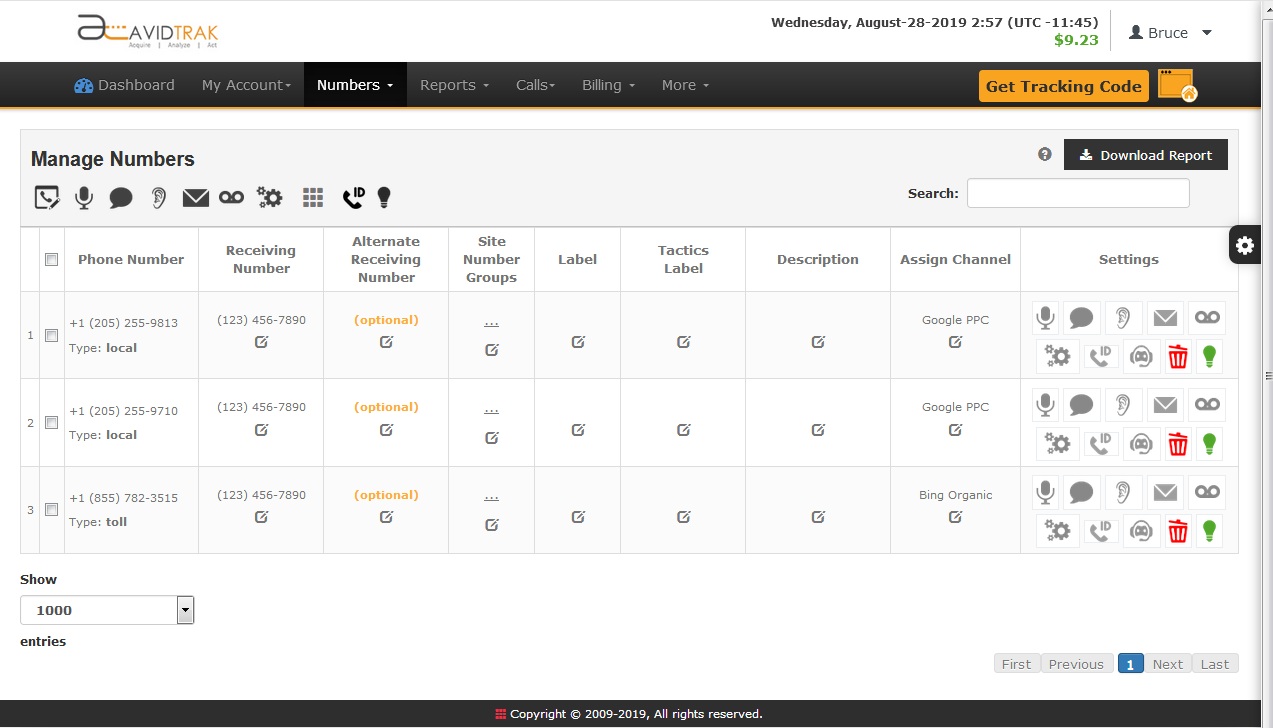The image size is (1273, 728).
Task: Go to the First page
Action: (x=1016, y=664)
